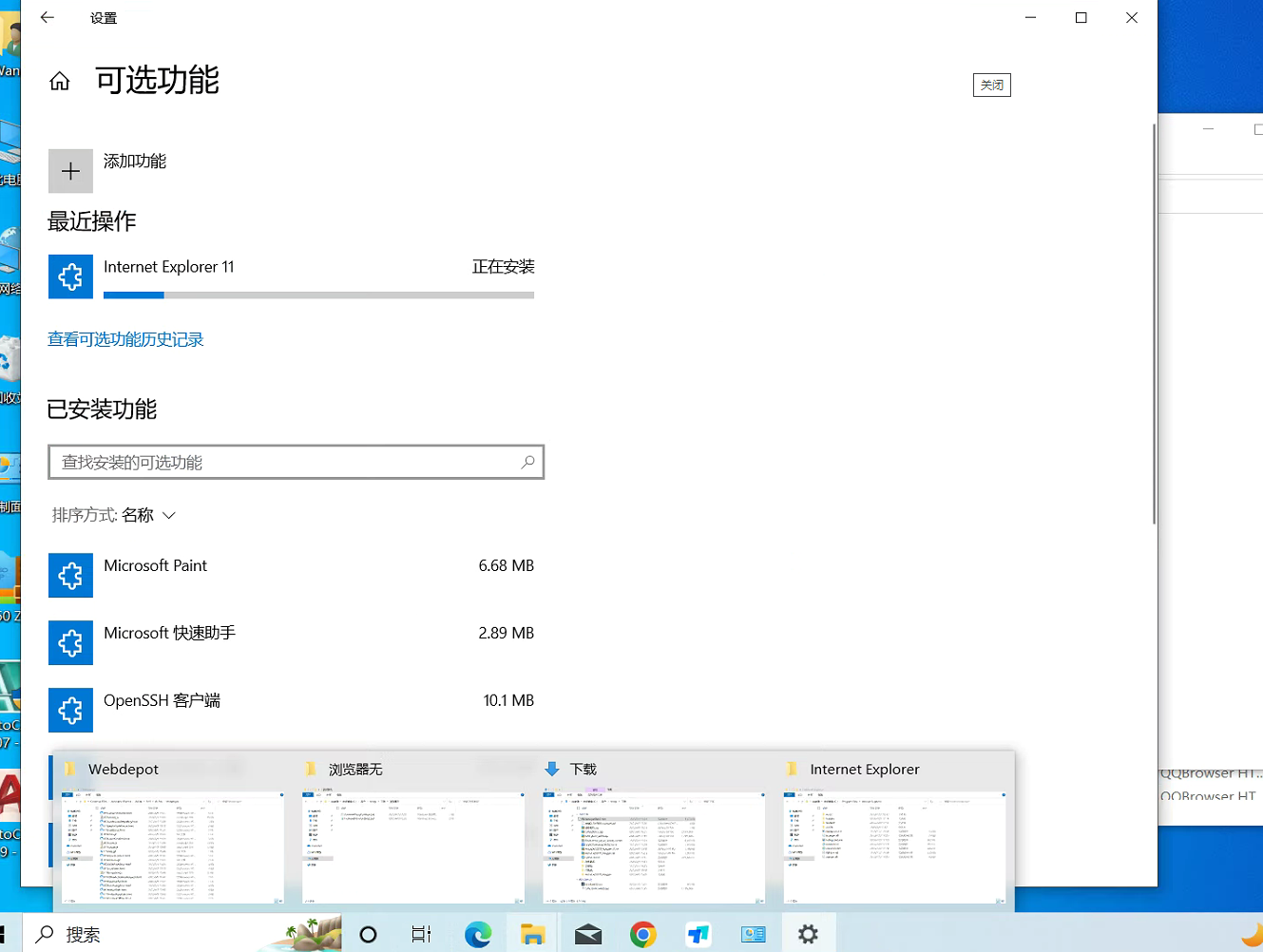This screenshot has width=1263, height=952.
Task: Click the installed features search field
Action: (285, 462)
